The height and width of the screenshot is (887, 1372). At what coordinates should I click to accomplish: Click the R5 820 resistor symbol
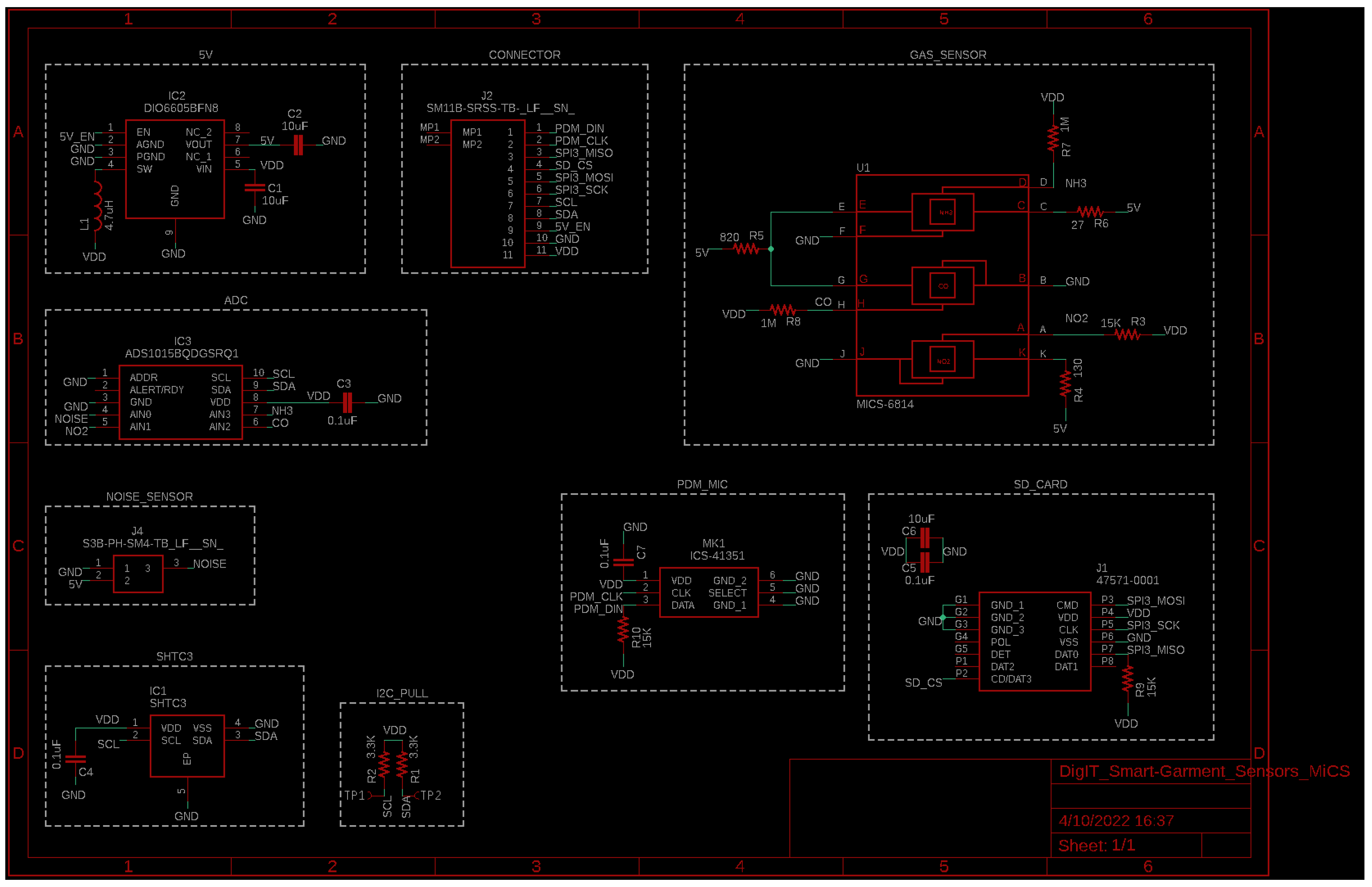tap(746, 249)
